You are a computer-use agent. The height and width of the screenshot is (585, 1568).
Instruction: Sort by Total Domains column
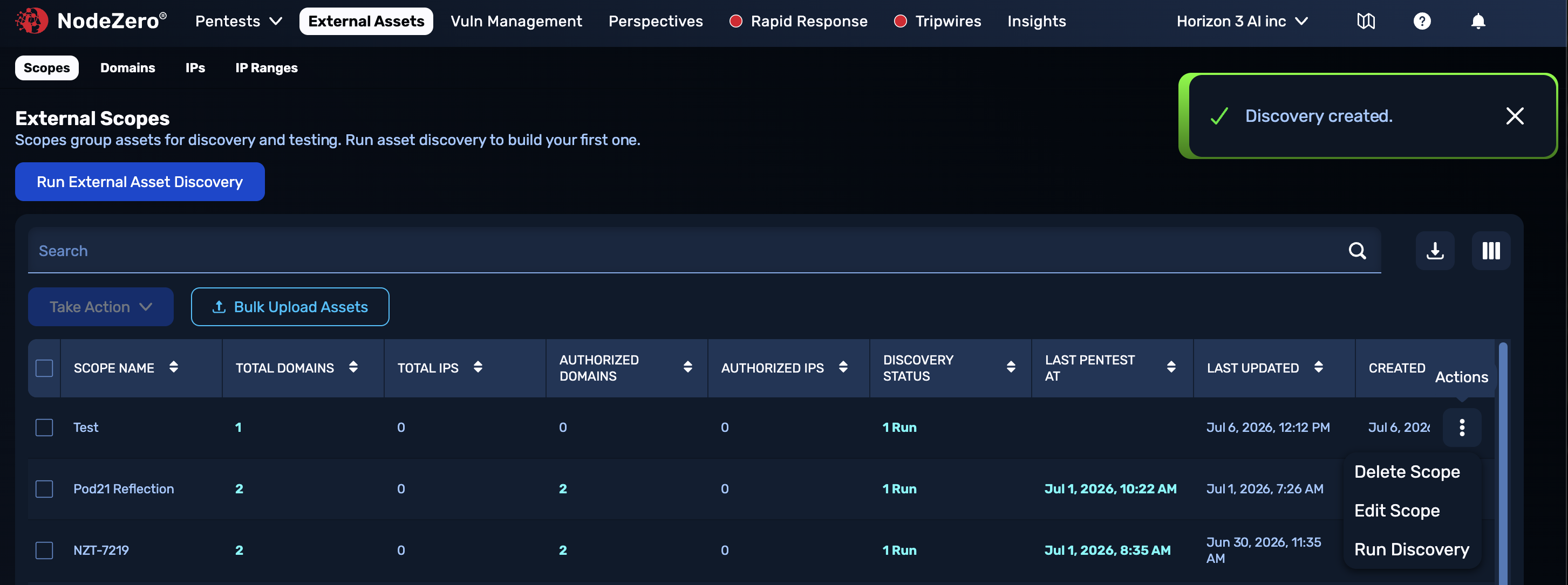click(353, 367)
